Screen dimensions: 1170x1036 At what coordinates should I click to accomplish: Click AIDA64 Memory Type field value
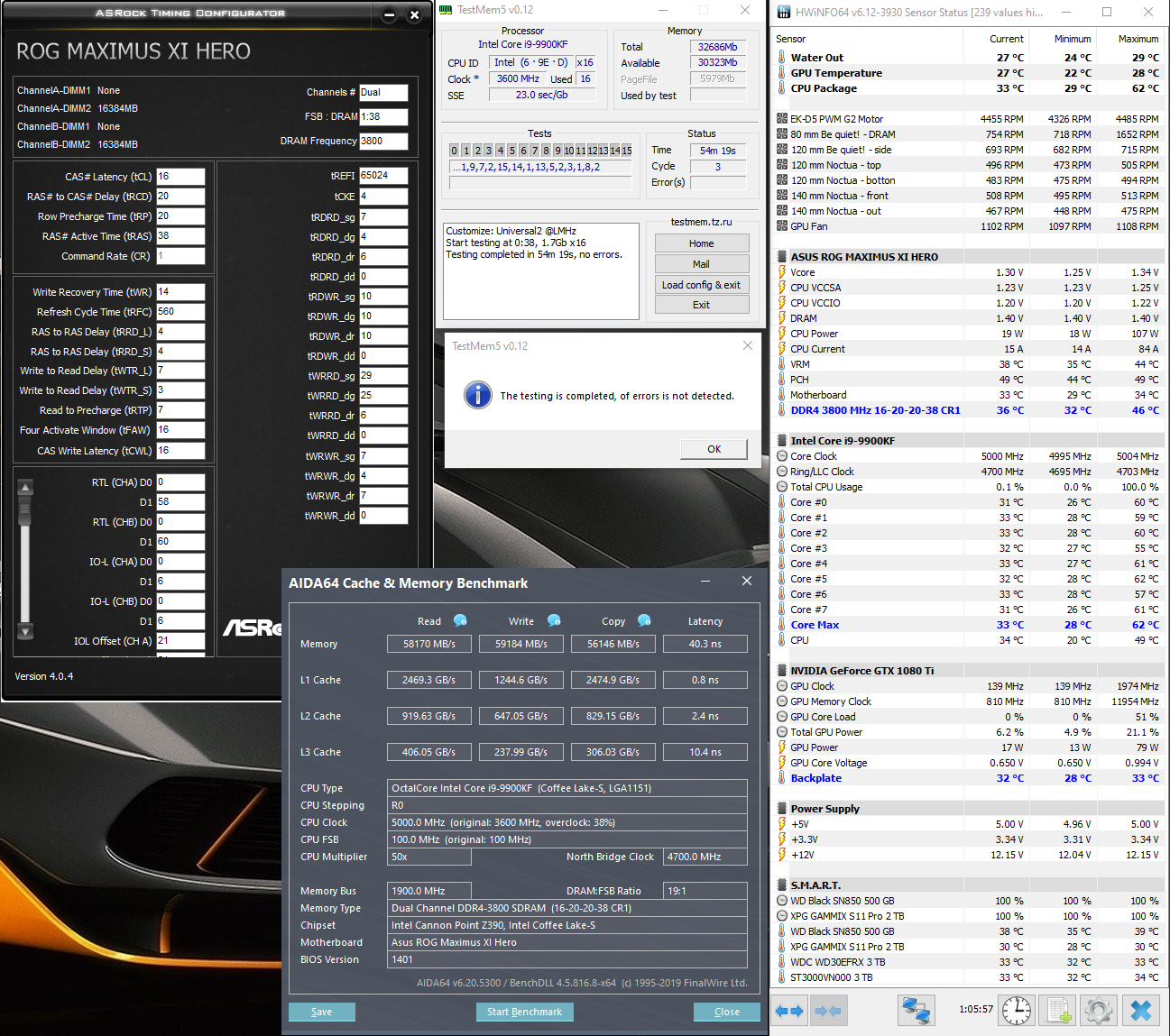click(567, 908)
